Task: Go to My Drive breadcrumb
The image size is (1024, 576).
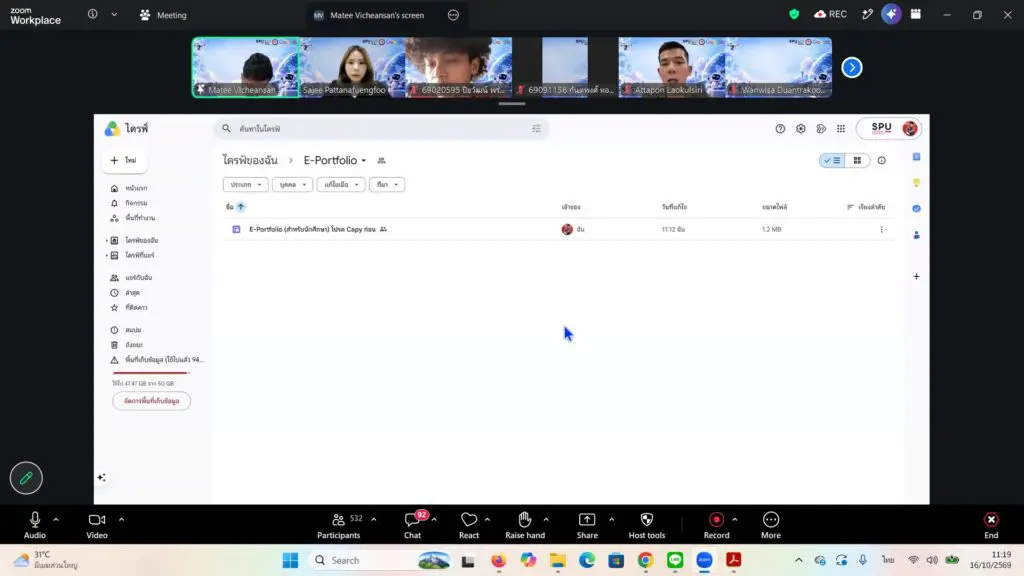Action: click(249, 160)
